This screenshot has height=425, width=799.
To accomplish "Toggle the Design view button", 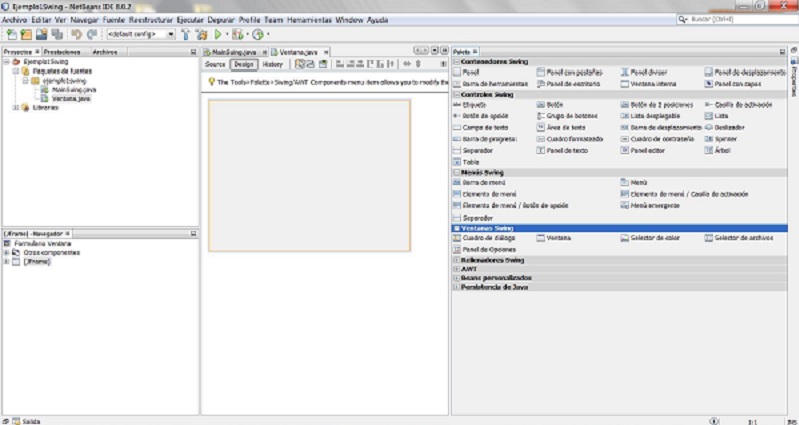I will [x=243, y=64].
